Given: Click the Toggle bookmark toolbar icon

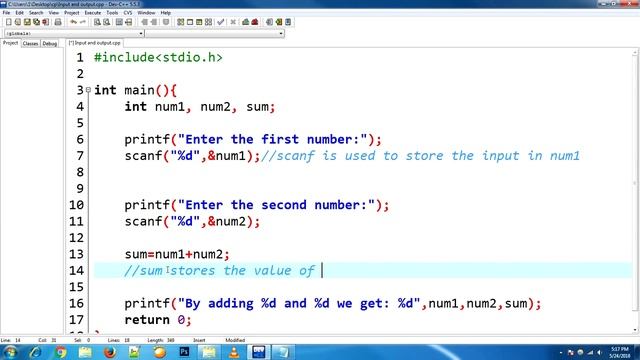Looking at the screenshot, I should coord(166,22).
